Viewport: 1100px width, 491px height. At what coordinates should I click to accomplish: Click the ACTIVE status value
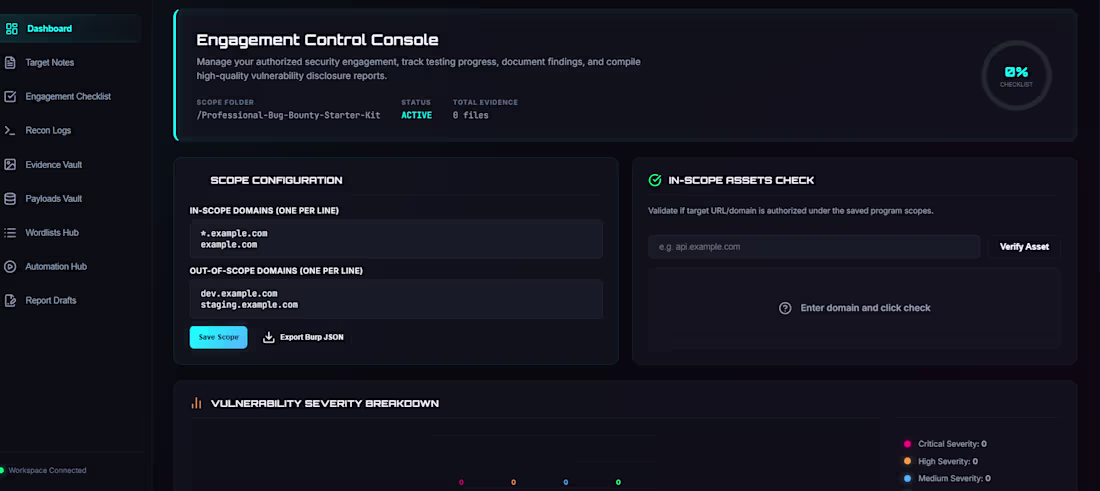pos(417,115)
